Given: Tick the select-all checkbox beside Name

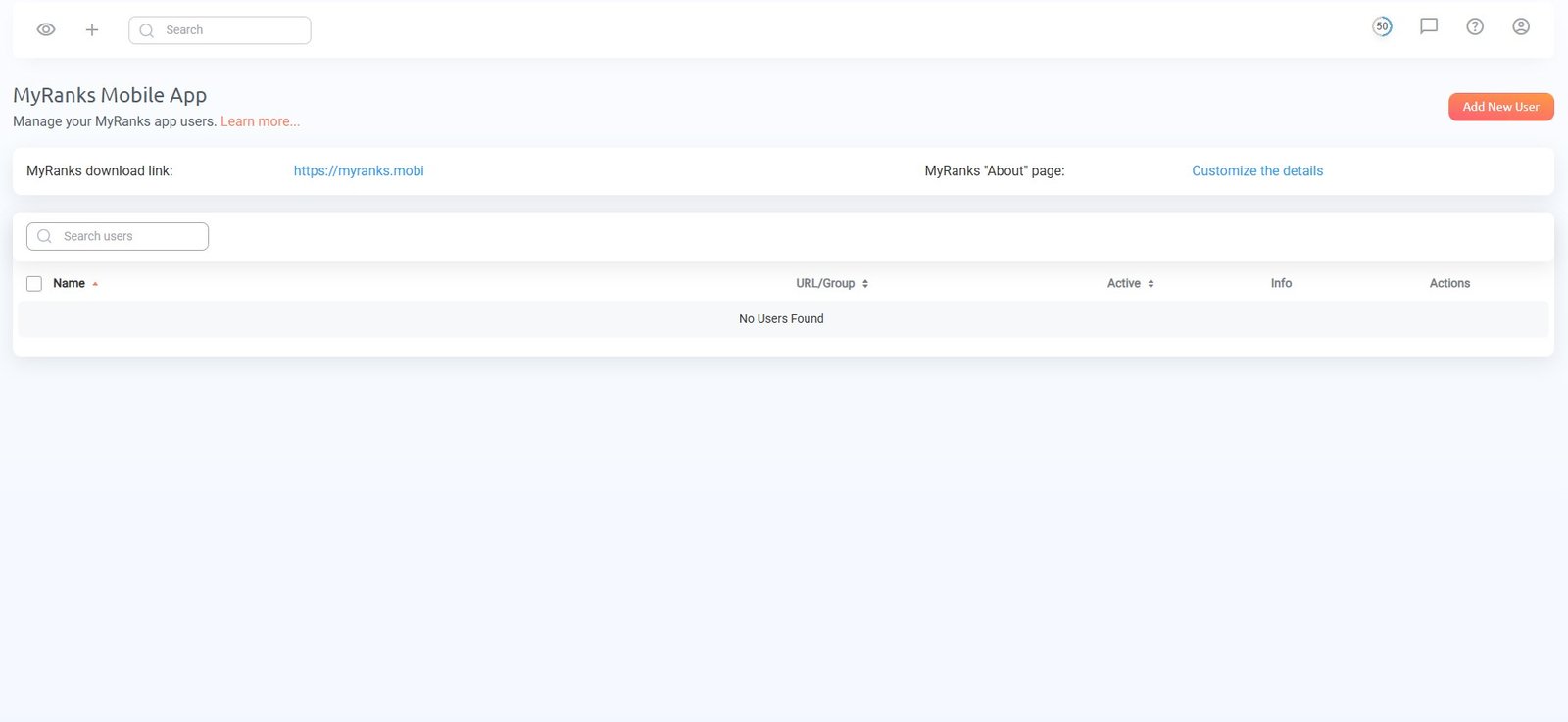Looking at the screenshot, I should click(34, 284).
